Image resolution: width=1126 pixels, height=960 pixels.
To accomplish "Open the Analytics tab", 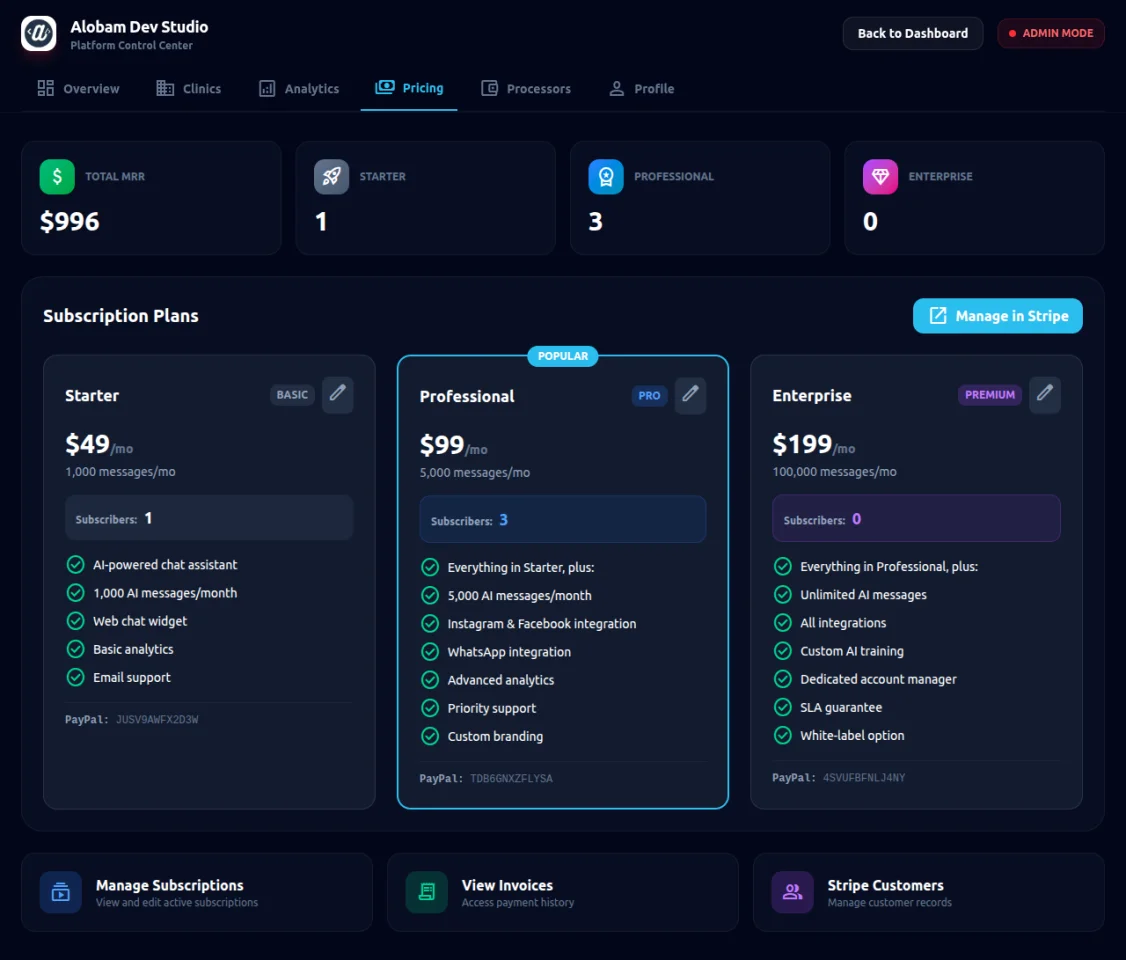I will click(299, 88).
